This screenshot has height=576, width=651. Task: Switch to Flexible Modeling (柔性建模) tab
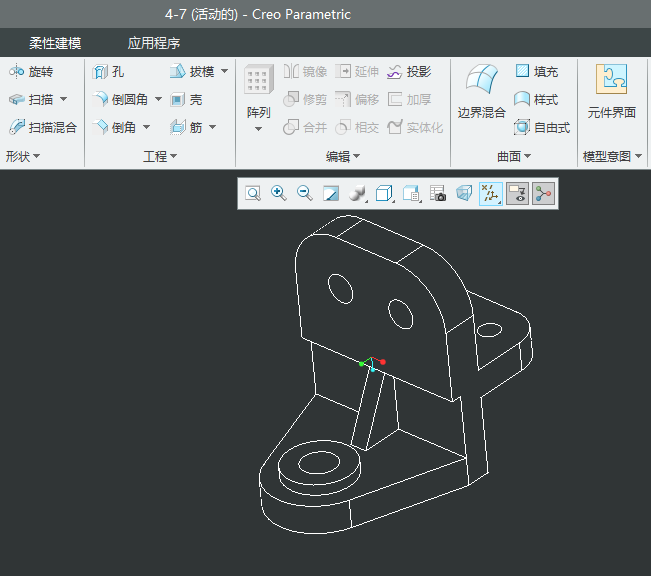pos(55,44)
